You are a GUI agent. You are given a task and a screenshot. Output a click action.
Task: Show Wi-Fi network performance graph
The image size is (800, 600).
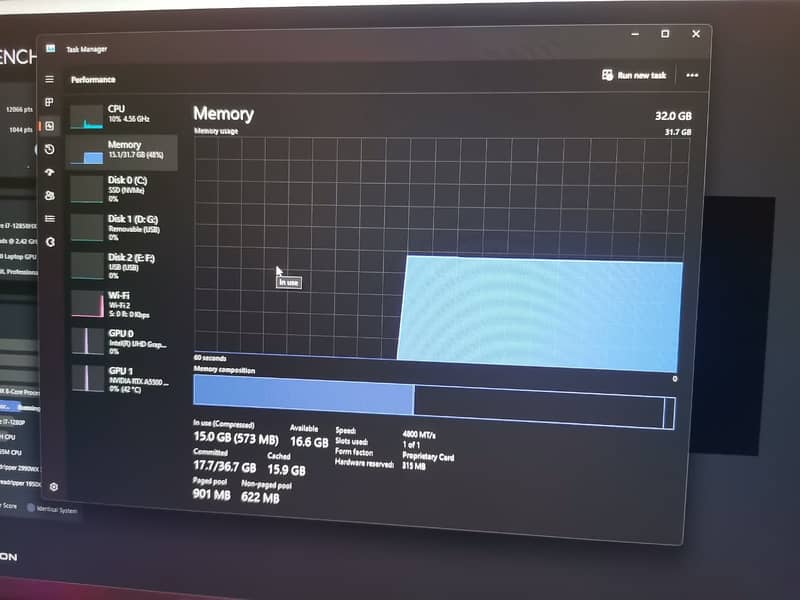[x=120, y=303]
